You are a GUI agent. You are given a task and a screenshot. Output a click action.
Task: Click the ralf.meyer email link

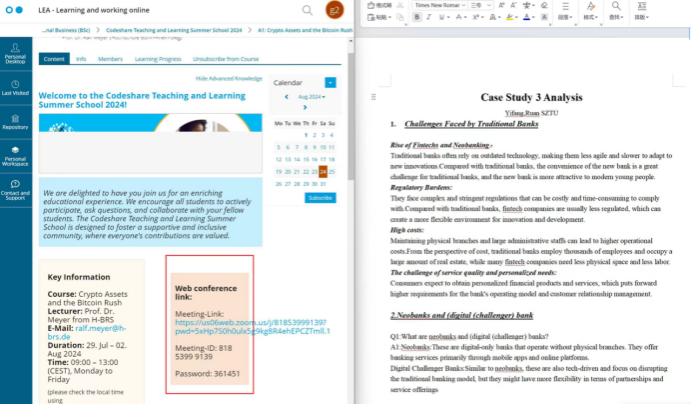(87, 332)
